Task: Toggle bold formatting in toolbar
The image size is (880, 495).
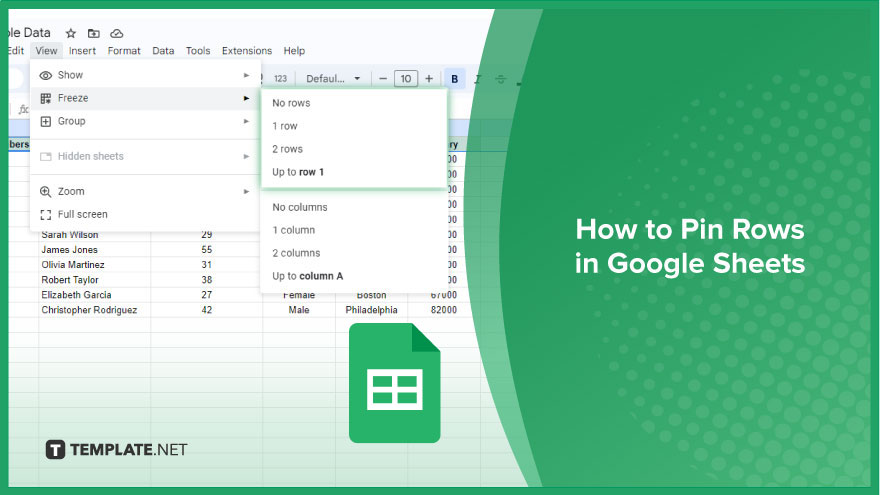Action: pos(455,79)
